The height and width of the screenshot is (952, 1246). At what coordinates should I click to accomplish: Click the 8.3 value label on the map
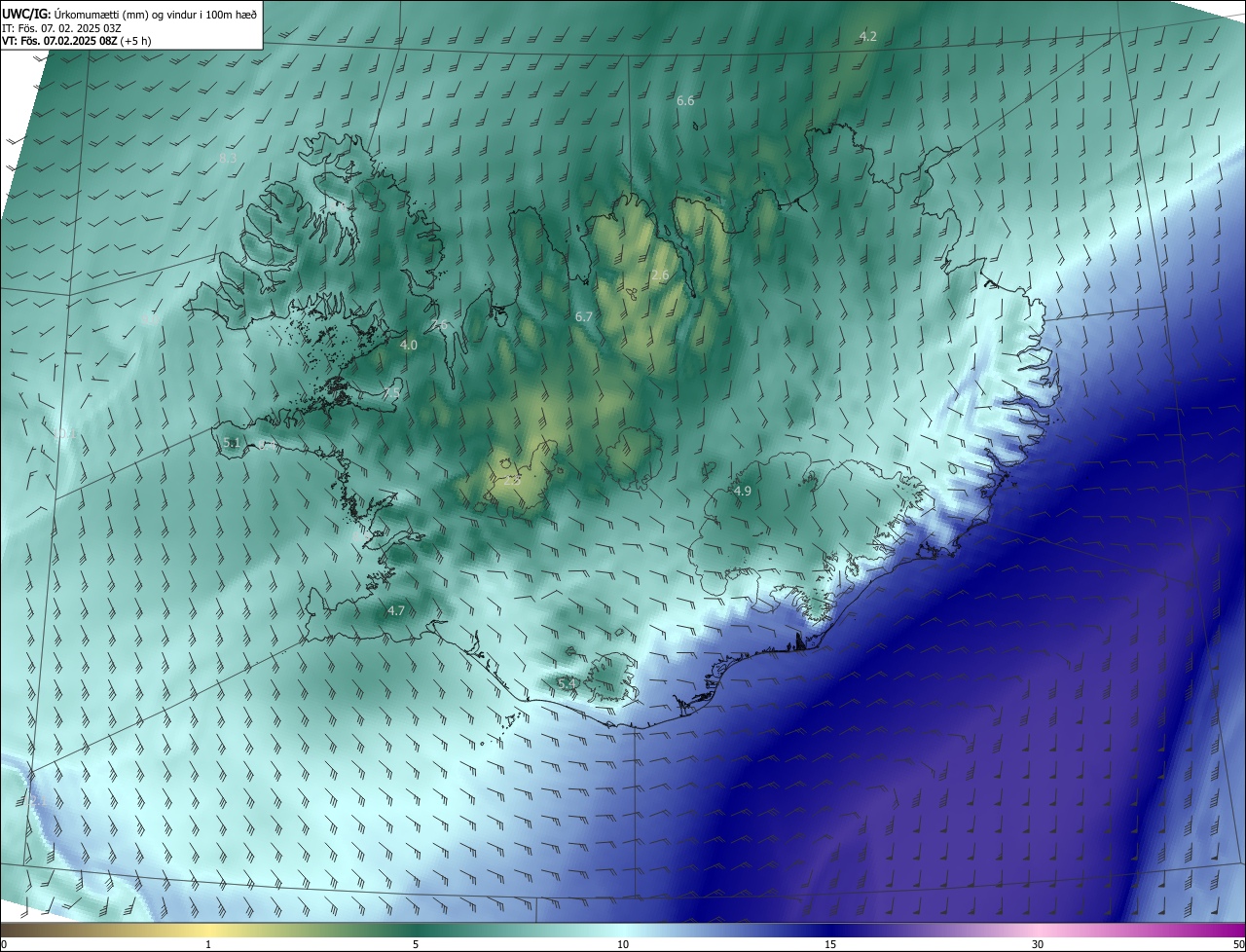tap(229, 158)
